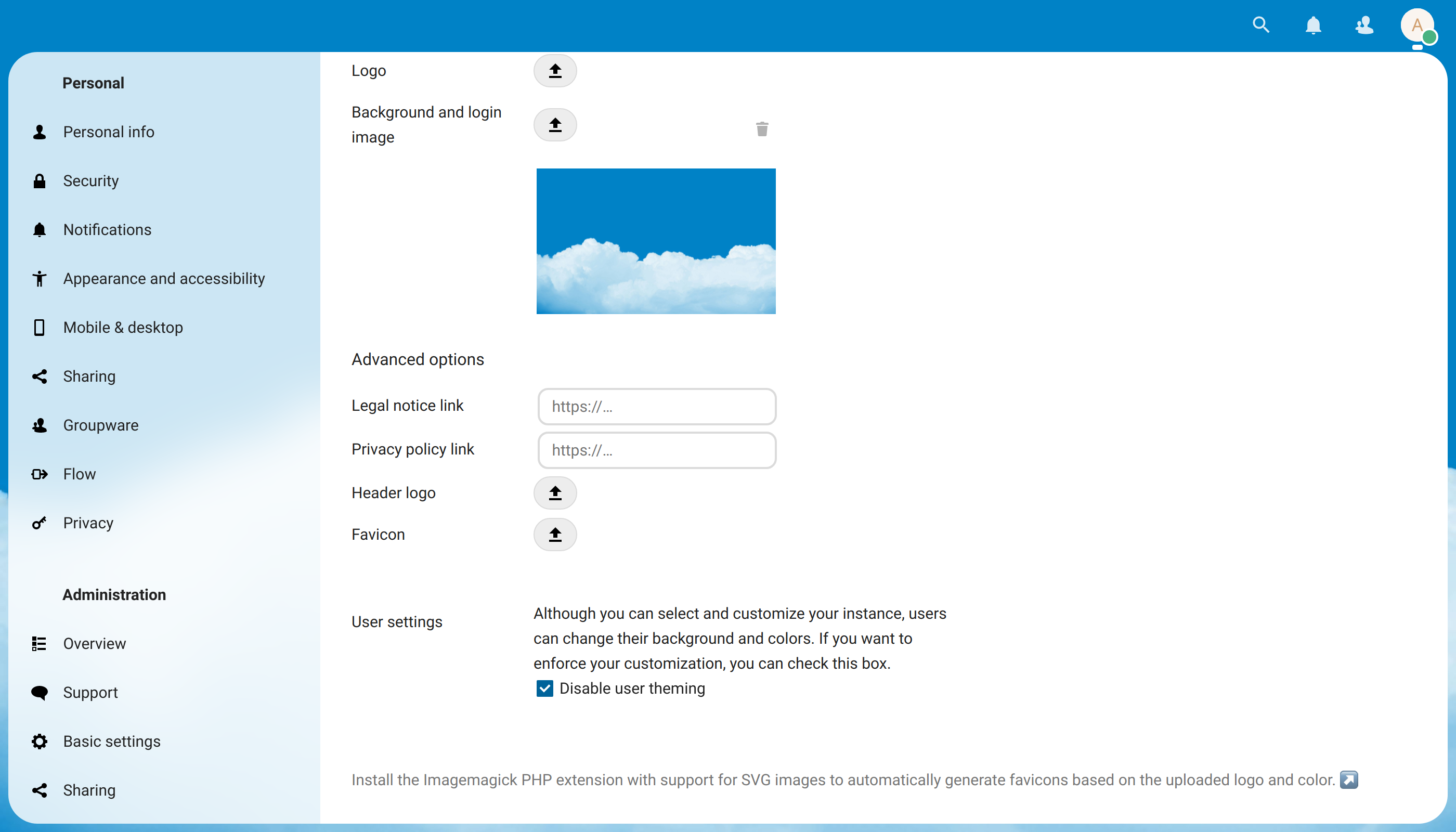Open Security settings section
1456x832 pixels.
point(91,180)
